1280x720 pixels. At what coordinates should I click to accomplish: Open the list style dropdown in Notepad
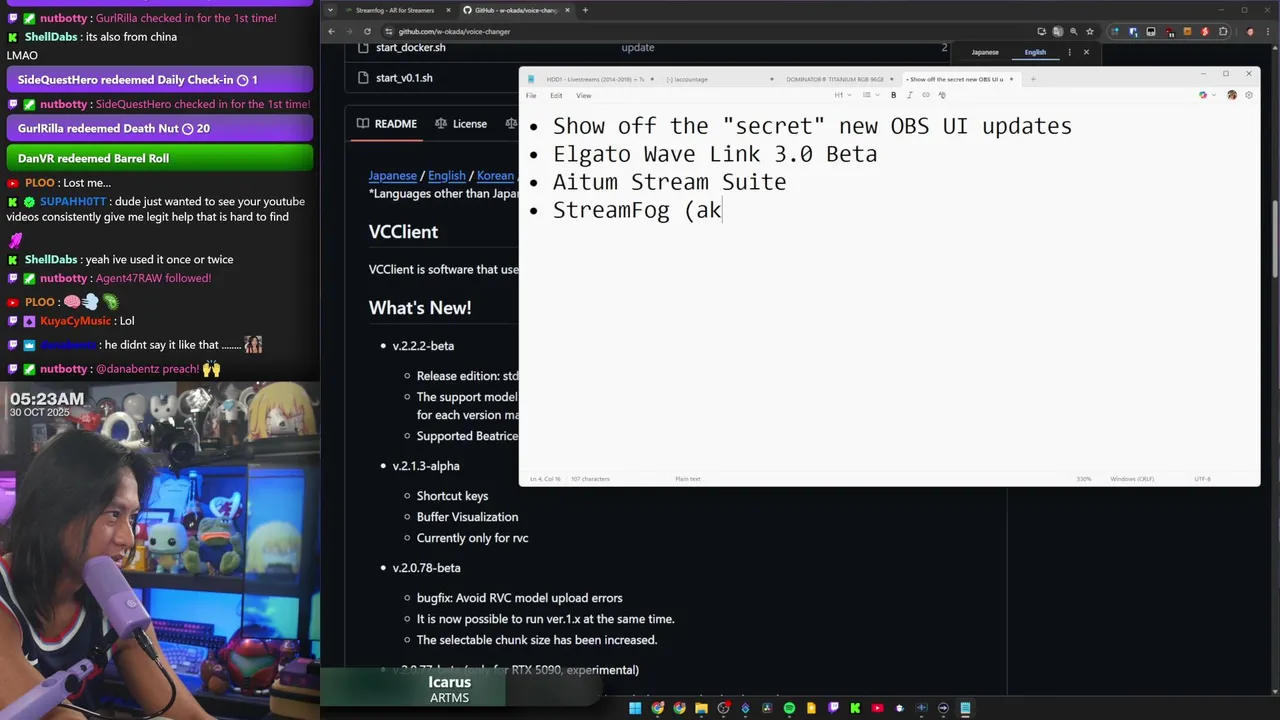click(x=870, y=95)
